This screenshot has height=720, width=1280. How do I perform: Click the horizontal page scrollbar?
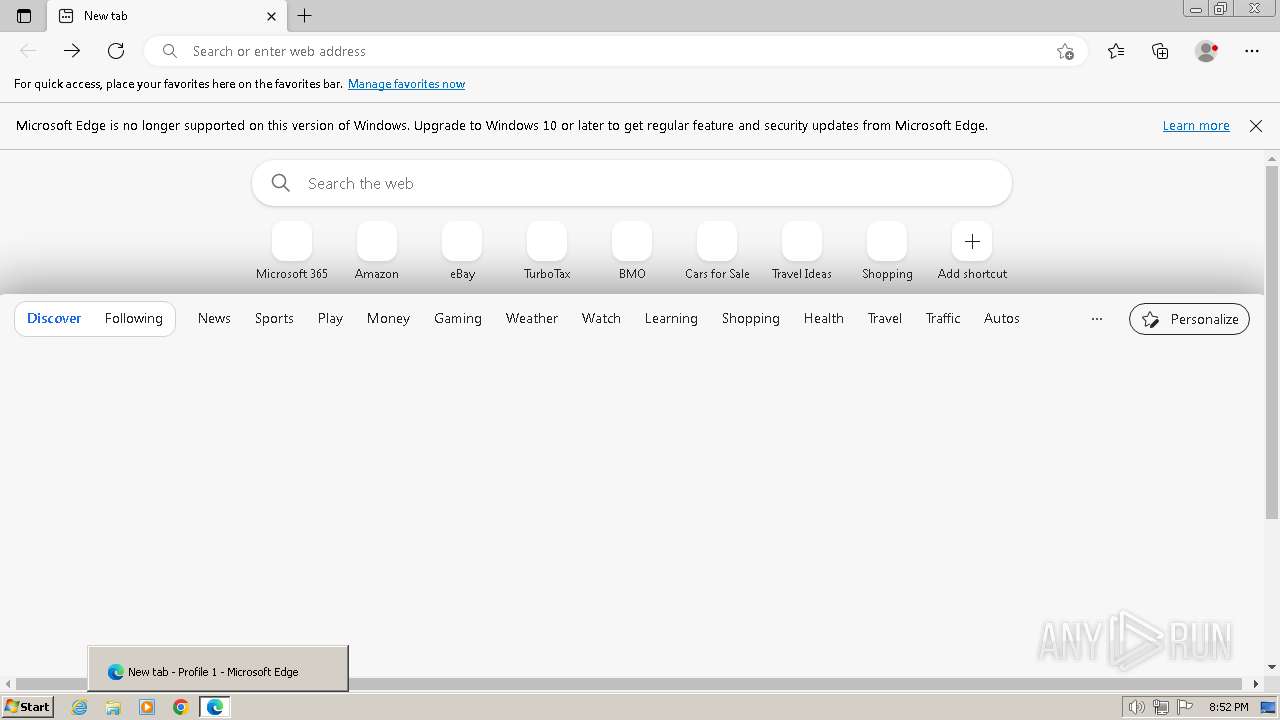(x=630, y=684)
